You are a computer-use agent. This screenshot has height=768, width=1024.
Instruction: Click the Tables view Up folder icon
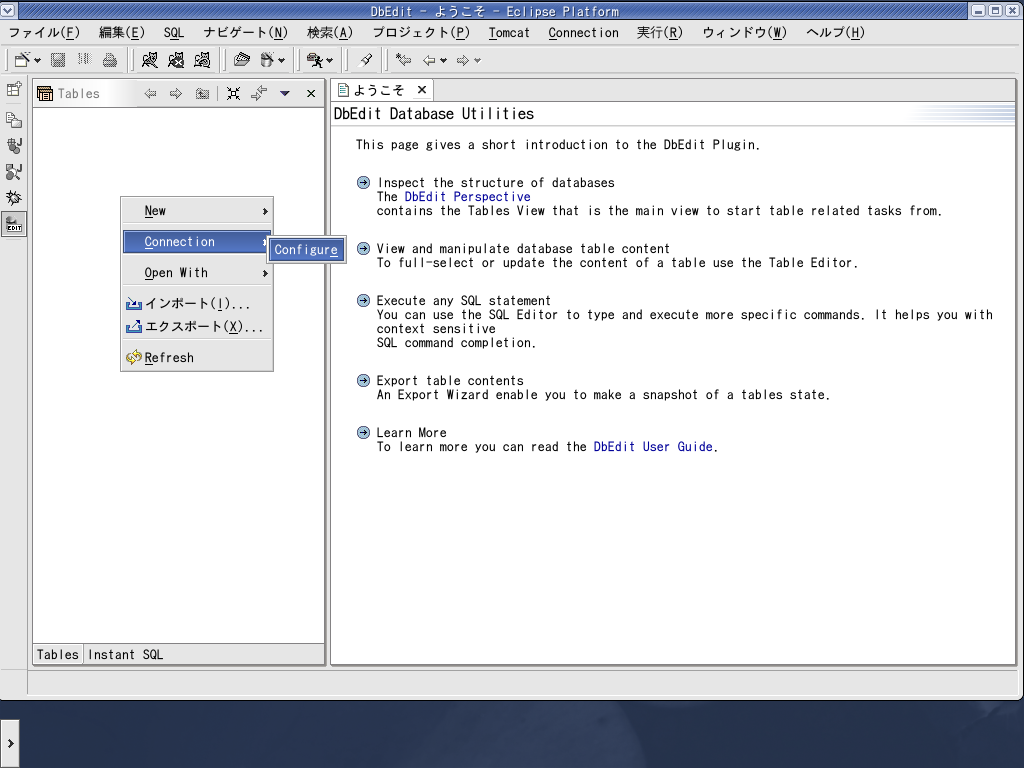click(x=202, y=93)
